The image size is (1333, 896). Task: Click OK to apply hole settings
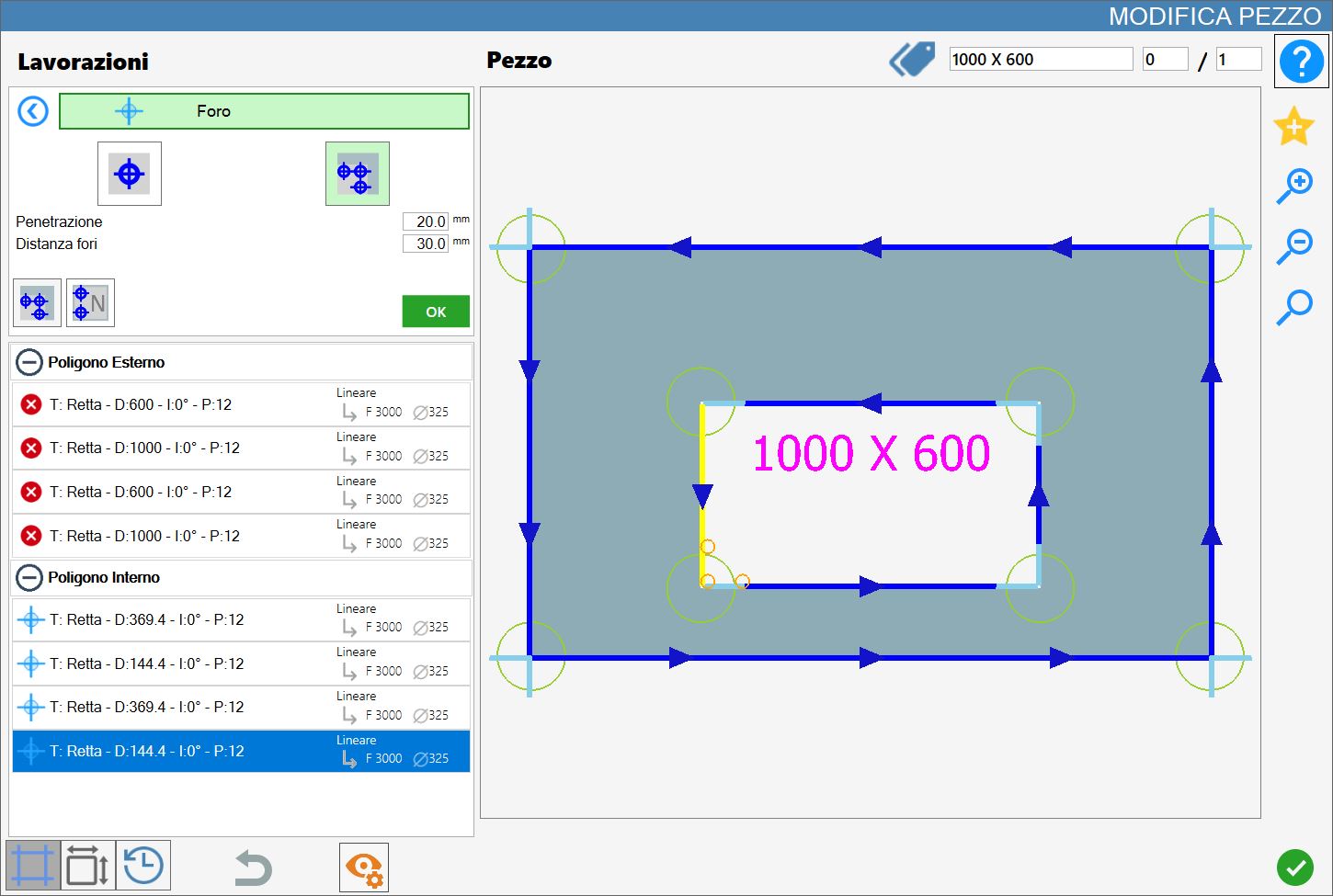coord(436,312)
